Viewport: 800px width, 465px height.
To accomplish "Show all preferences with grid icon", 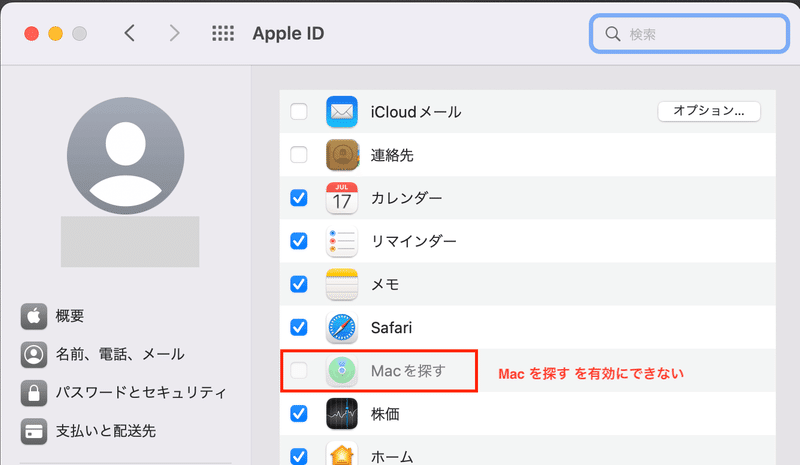I will 223,34.
